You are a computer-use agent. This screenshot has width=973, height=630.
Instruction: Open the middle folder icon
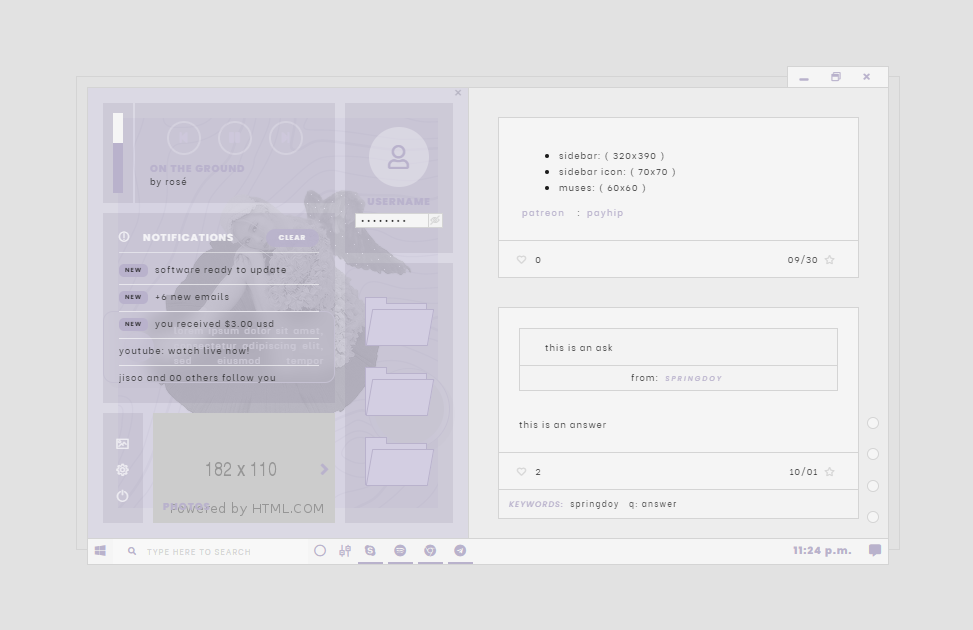point(398,392)
